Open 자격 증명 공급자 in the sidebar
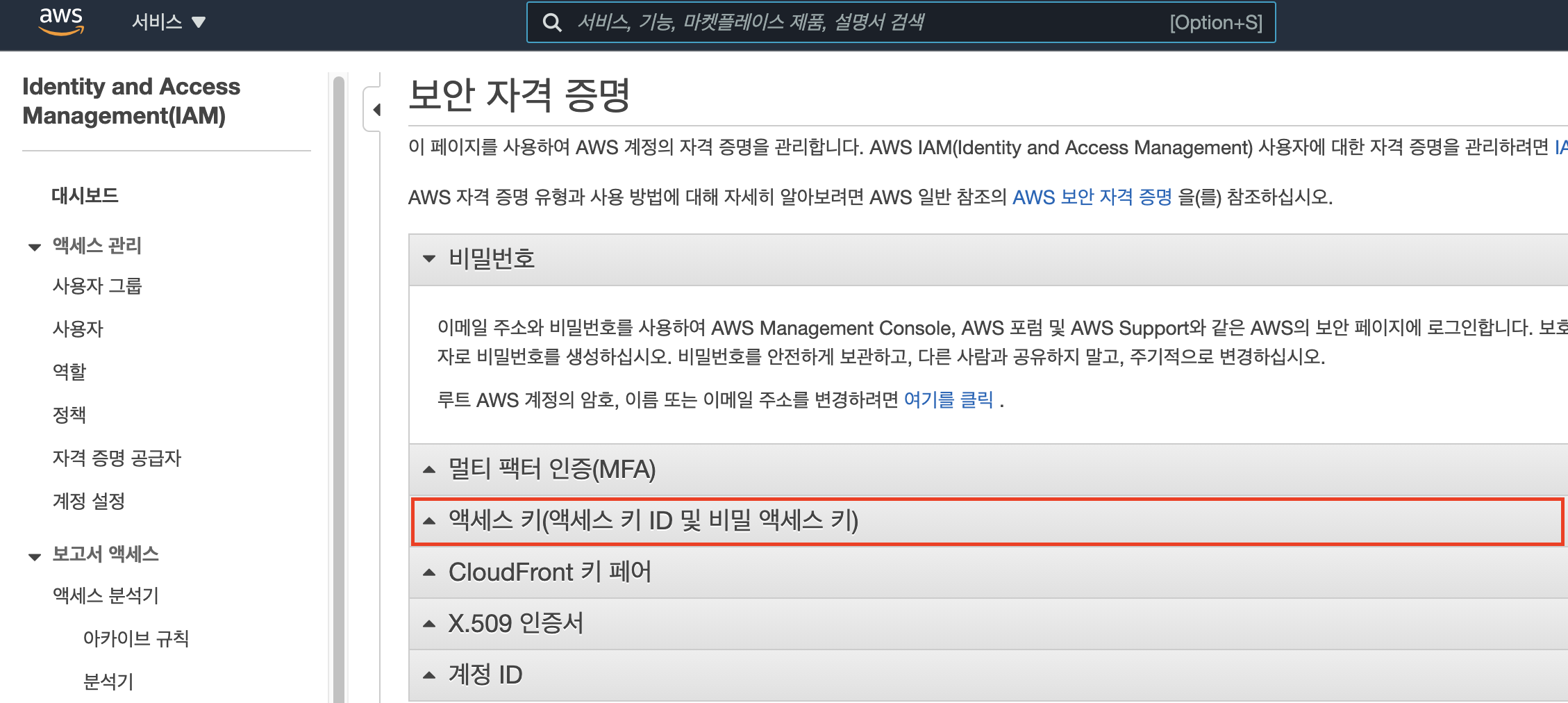Image resolution: width=1568 pixels, height=703 pixels. [x=117, y=458]
